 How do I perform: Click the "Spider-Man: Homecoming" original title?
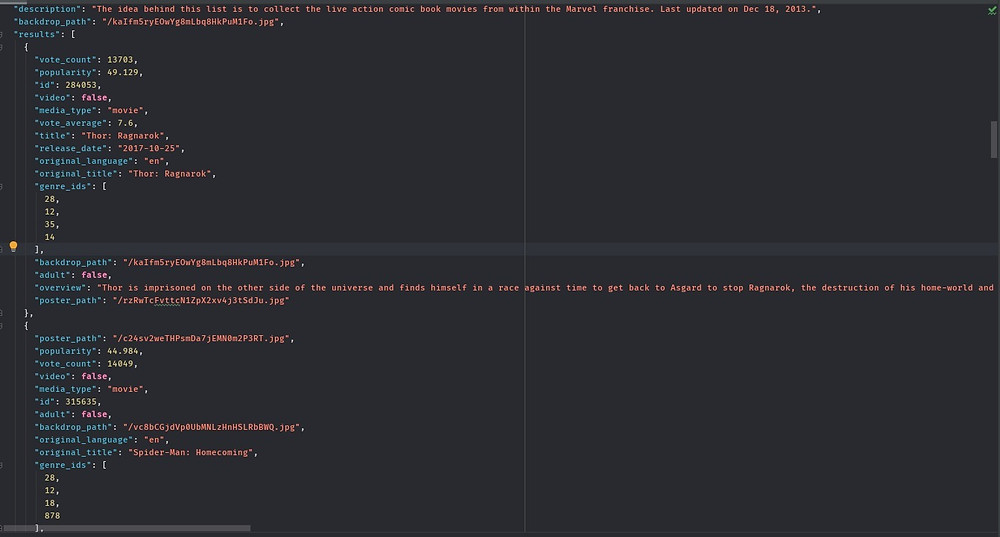pyautogui.click(x=191, y=452)
